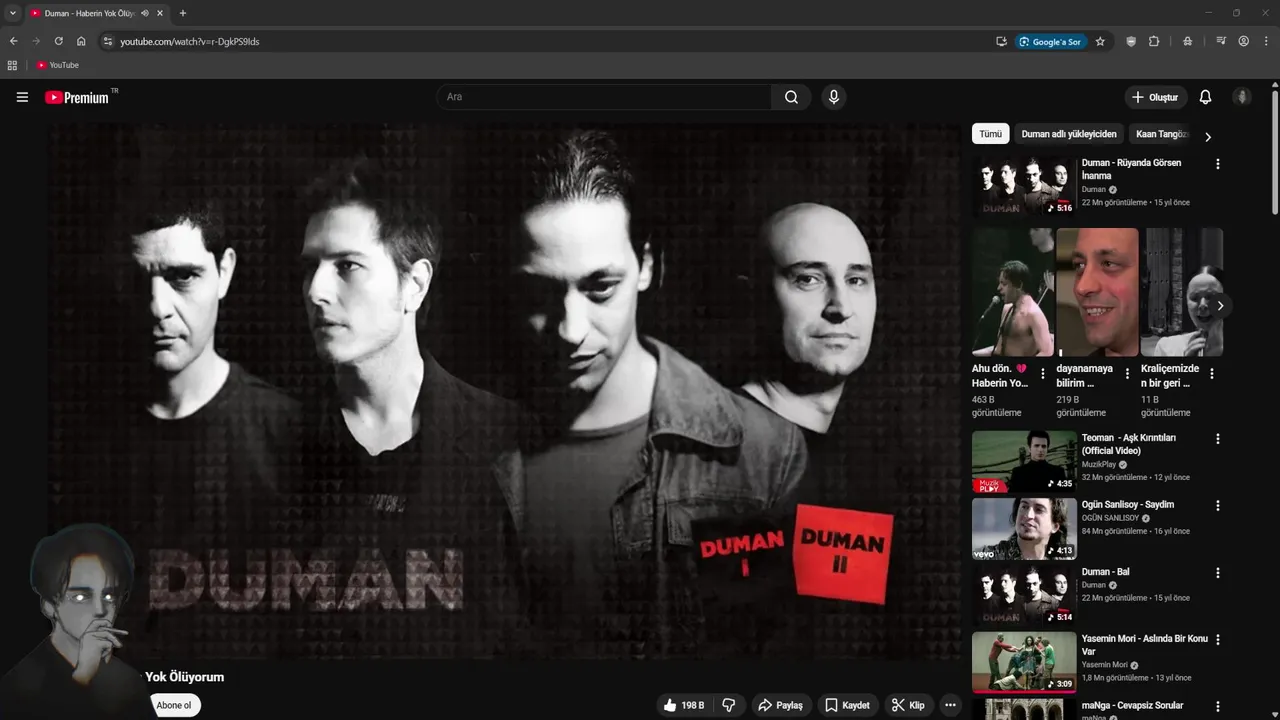Open browser extensions puzzle icon

(x=1154, y=41)
